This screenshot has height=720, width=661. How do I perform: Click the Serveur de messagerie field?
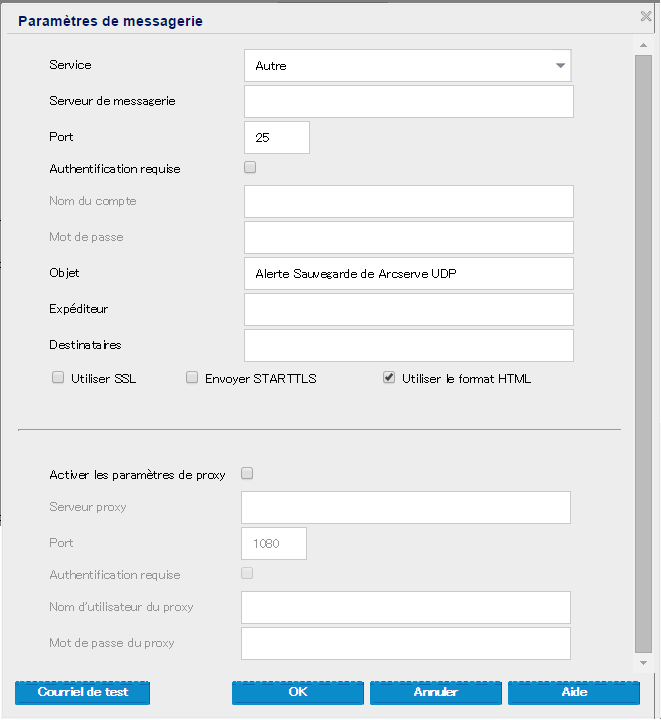click(x=408, y=102)
